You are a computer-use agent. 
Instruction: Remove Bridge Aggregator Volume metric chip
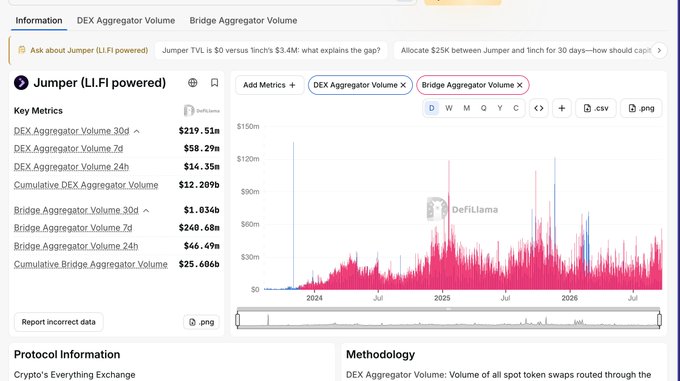(520, 85)
